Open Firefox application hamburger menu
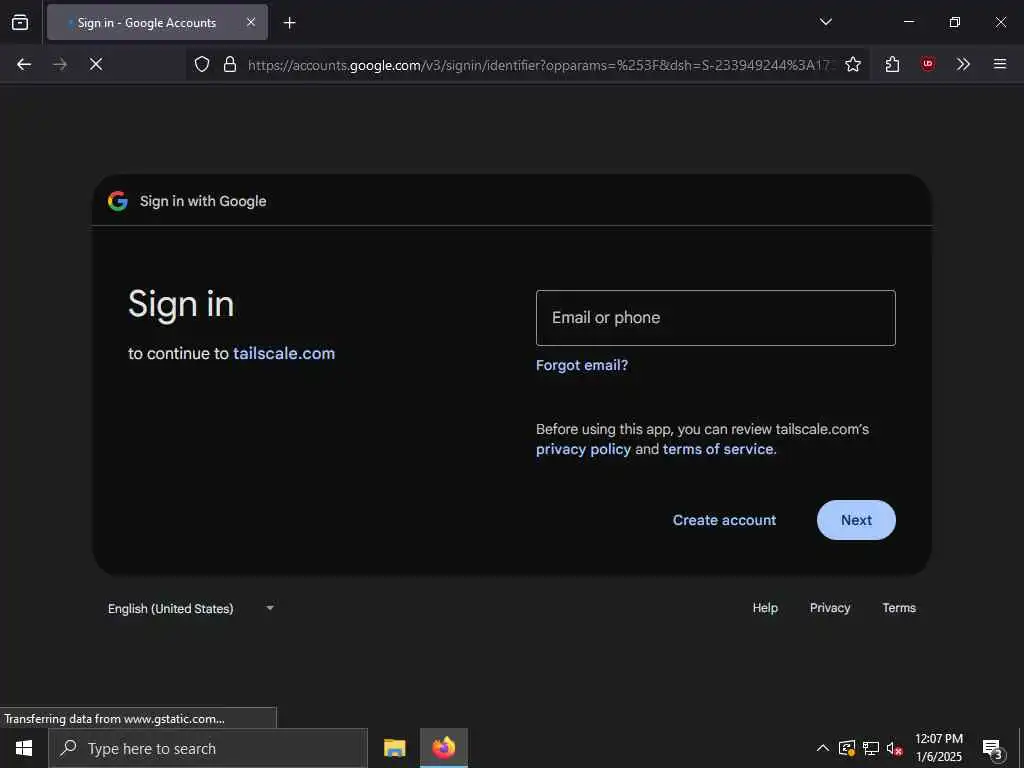Image resolution: width=1024 pixels, height=768 pixels. tap(999, 64)
